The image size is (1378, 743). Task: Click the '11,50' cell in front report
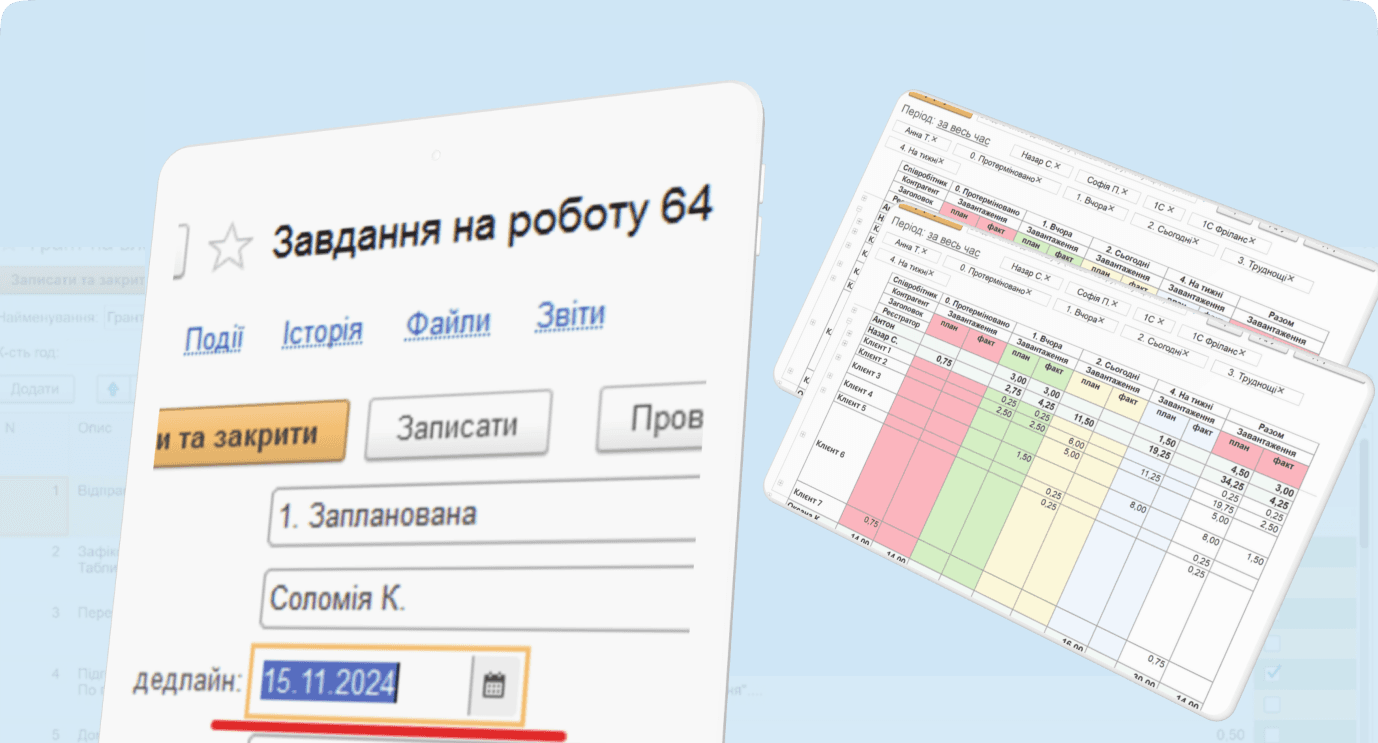point(1084,419)
